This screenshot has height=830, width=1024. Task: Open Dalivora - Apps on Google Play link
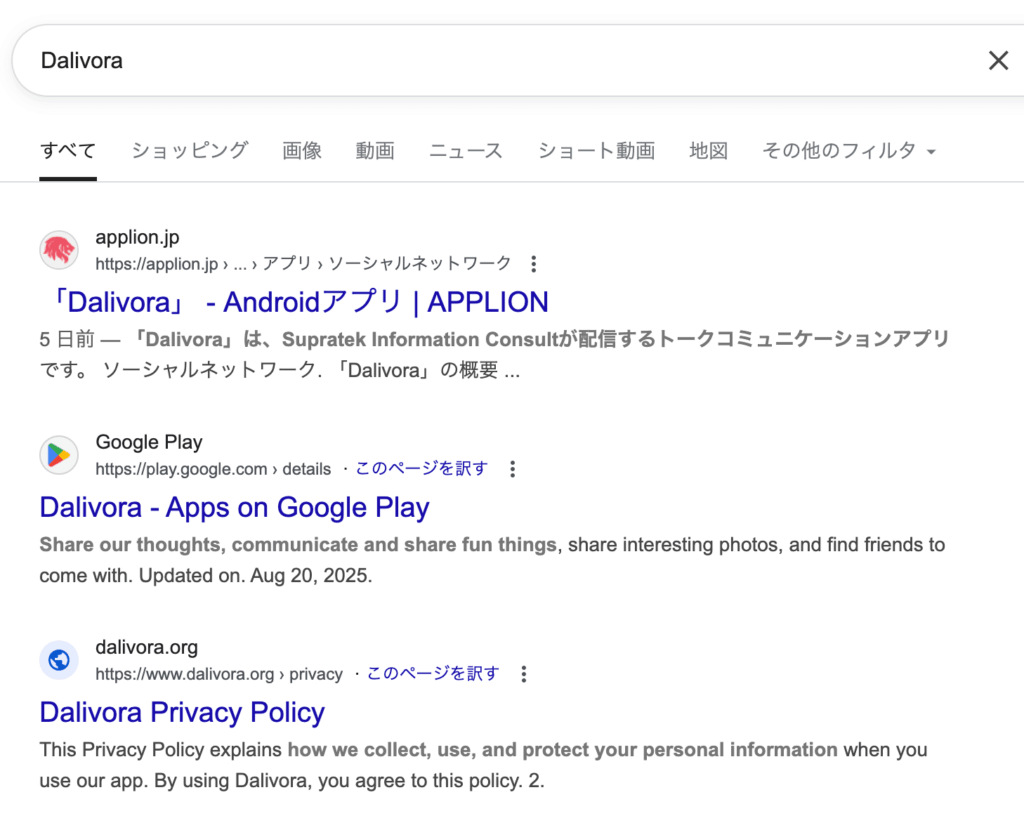click(x=234, y=507)
